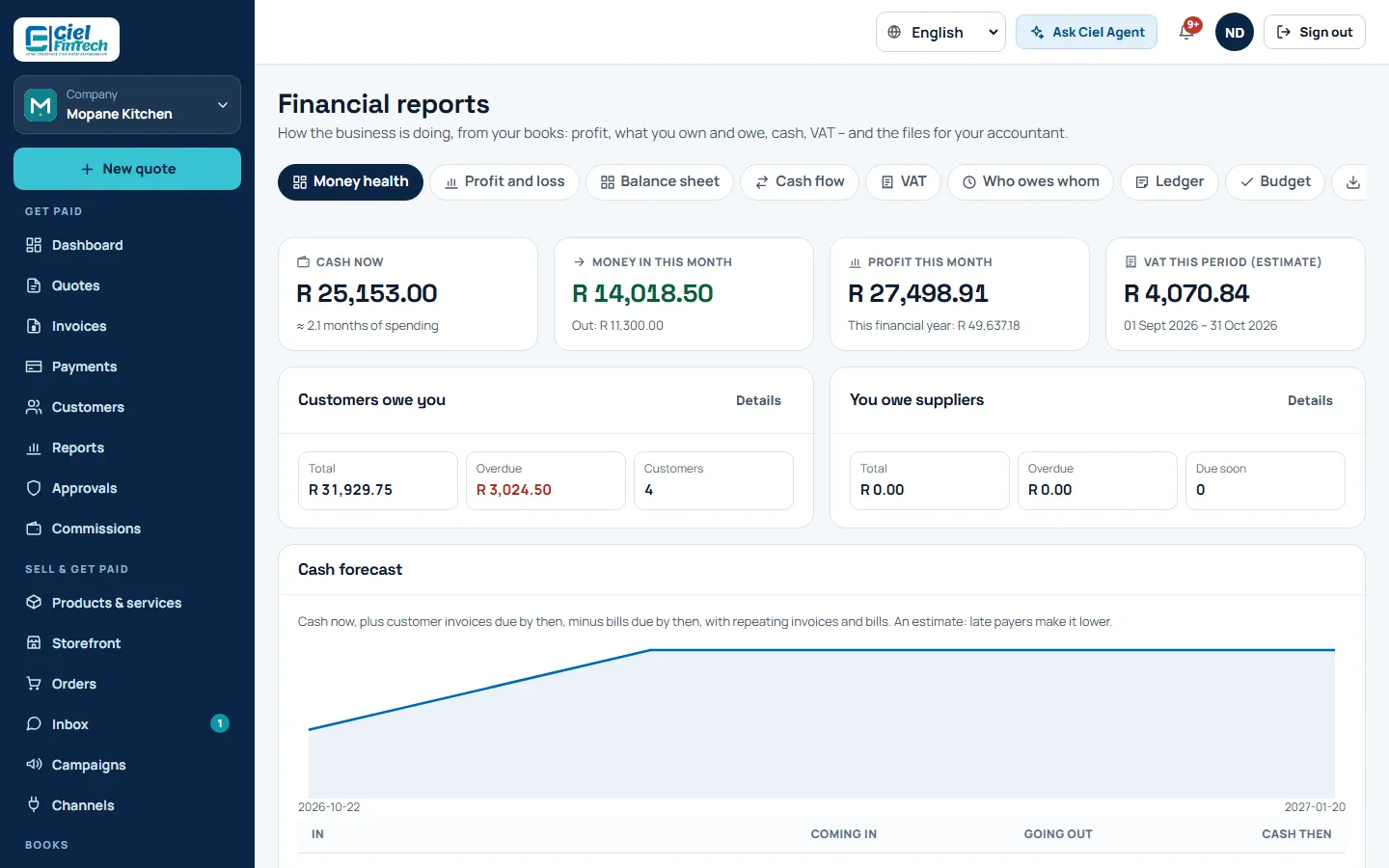Open Commissions in sidebar
The width and height of the screenshot is (1389, 868).
coord(127,529)
